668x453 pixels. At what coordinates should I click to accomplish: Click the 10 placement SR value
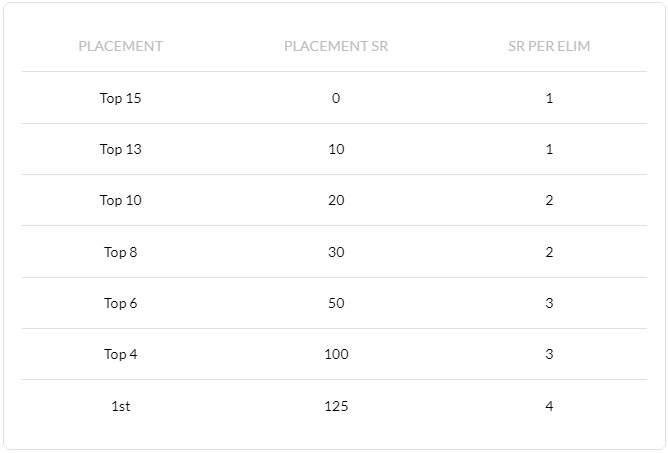click(x=336, y=149)
